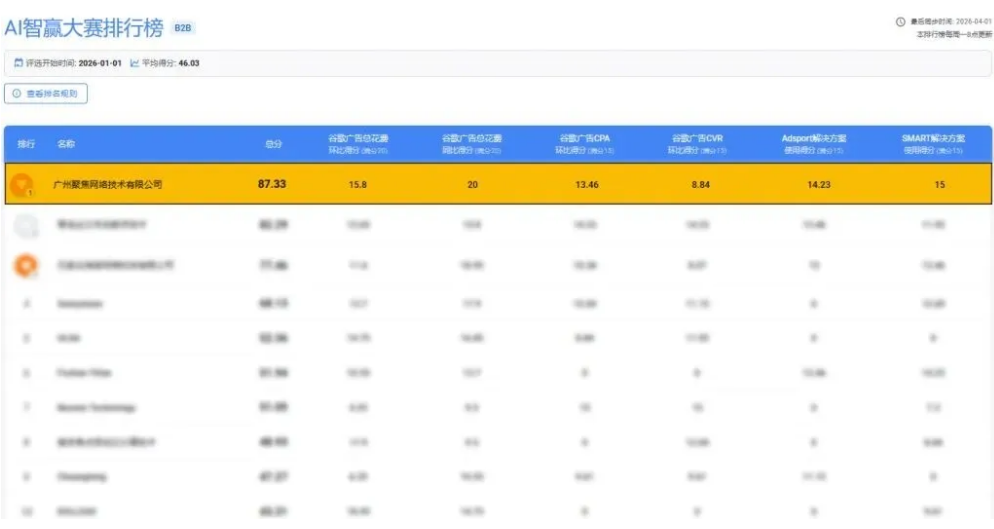Click the B2B tag beside the title
The width and height of the screenshot is (994, 529).
(183, 29)
